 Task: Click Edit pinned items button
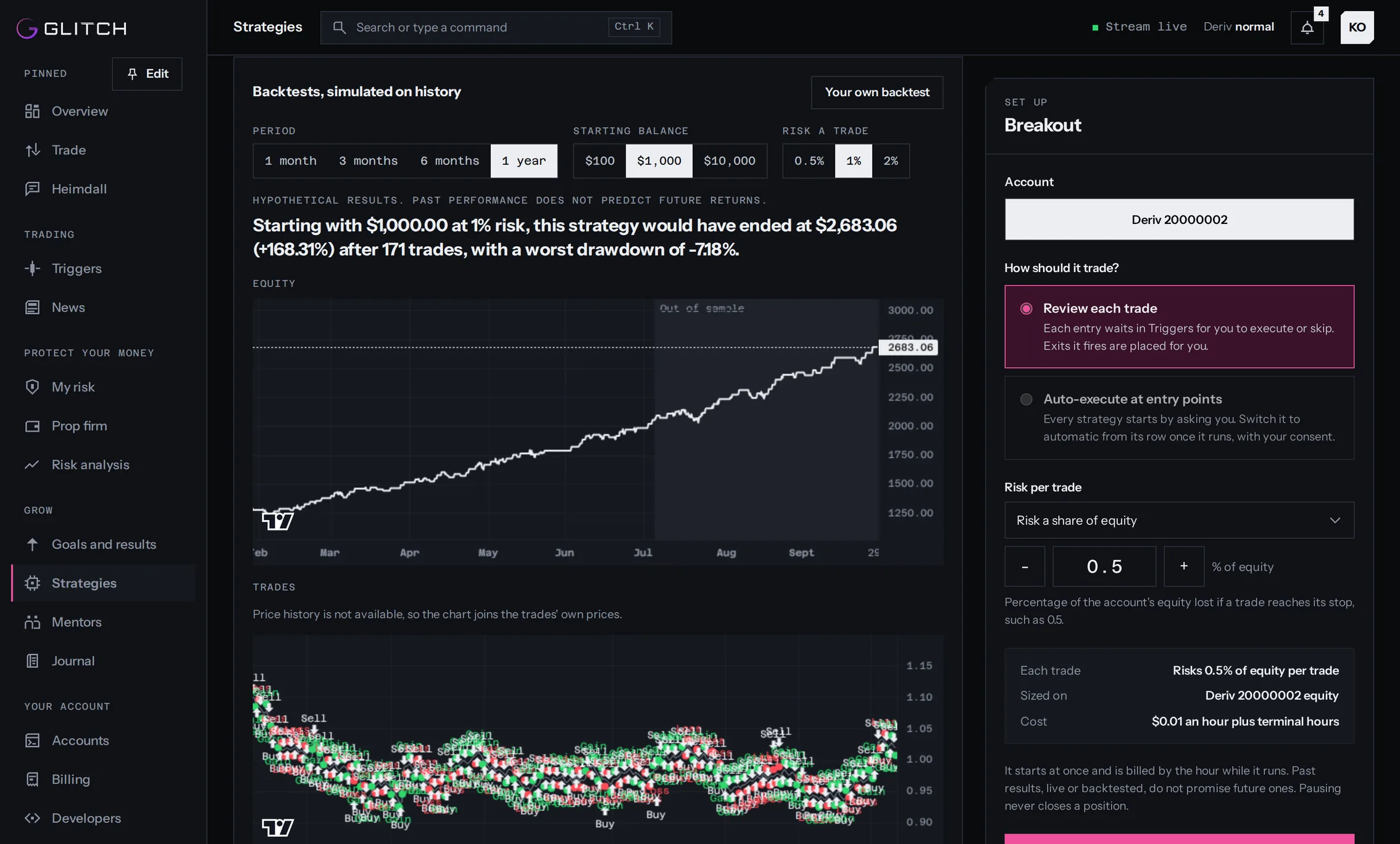(147, 73)
